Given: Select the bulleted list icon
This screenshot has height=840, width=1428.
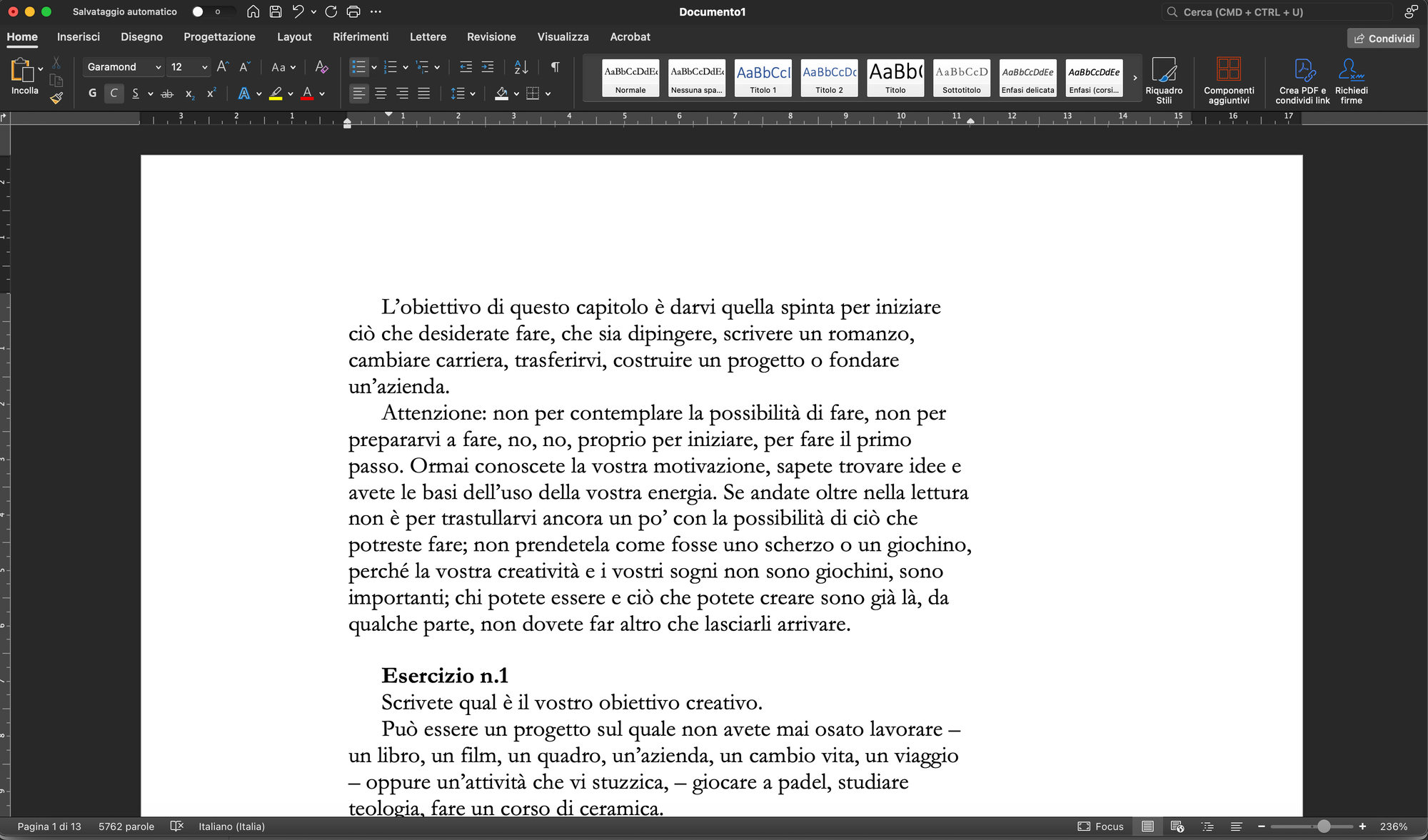Looking at the screenshot, I should click(358, 67).
